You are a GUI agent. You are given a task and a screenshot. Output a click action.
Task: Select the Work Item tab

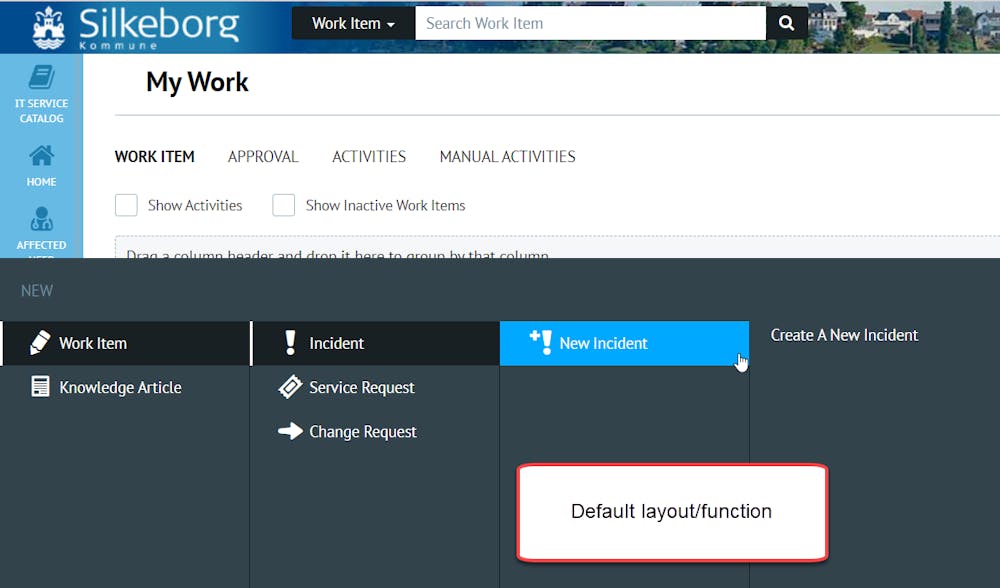[x=155, y=156]
